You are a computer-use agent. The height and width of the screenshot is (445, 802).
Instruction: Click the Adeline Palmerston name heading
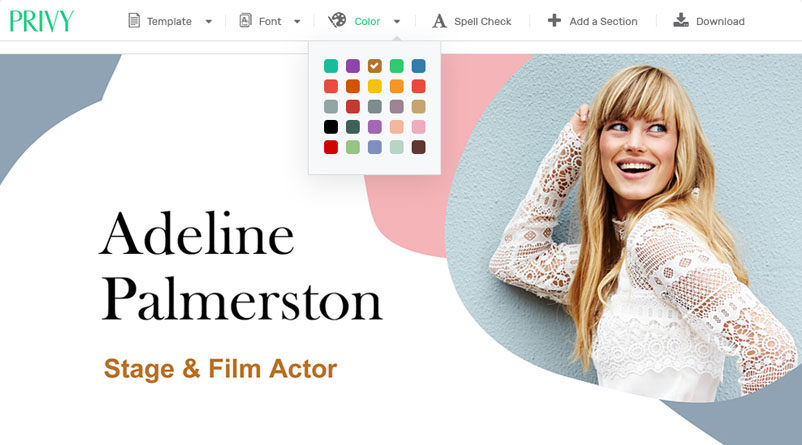(x=241, y=266)
